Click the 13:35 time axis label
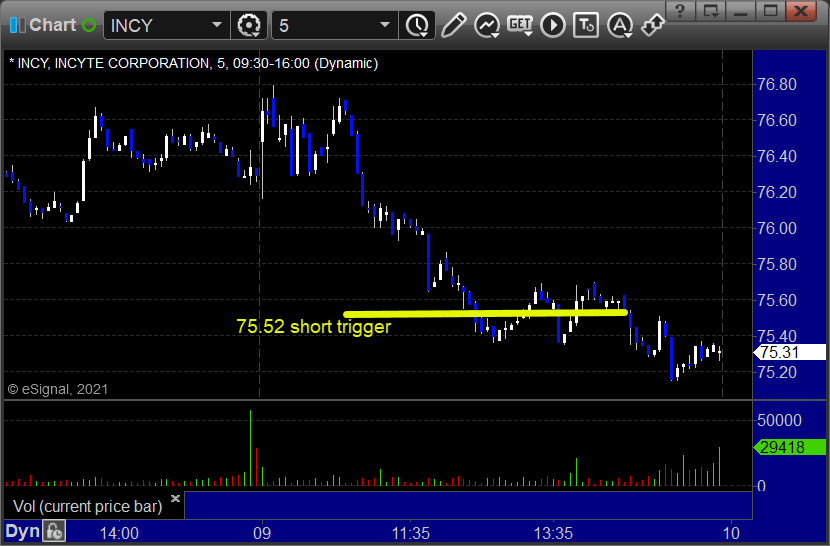This screenshot has height=546, width=830. pos(553,533)
